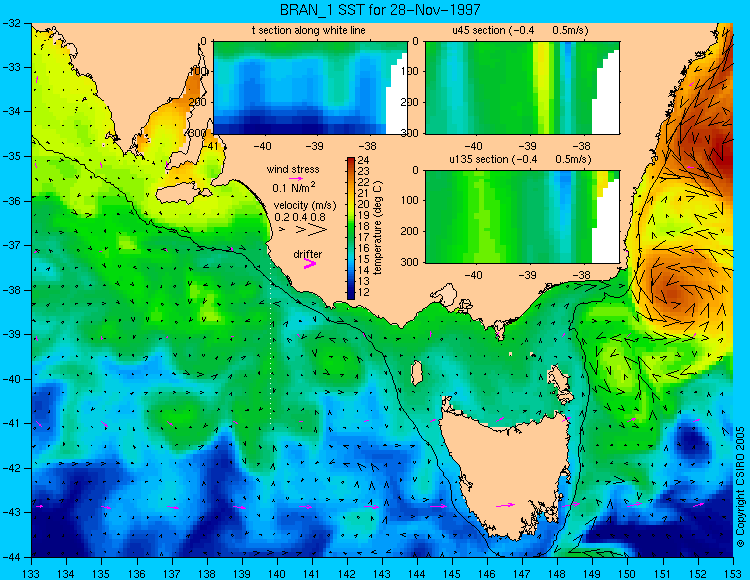Click the 'wind stress' legend label
The width and height of the screenshot is (750, 580).
293,169
